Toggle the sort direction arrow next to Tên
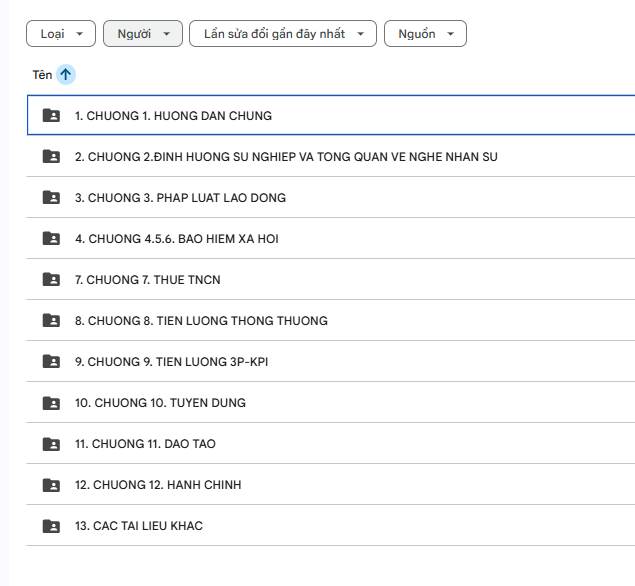This screenshot has width=635, height=586. pyautogui.click(x=66, y=74)
